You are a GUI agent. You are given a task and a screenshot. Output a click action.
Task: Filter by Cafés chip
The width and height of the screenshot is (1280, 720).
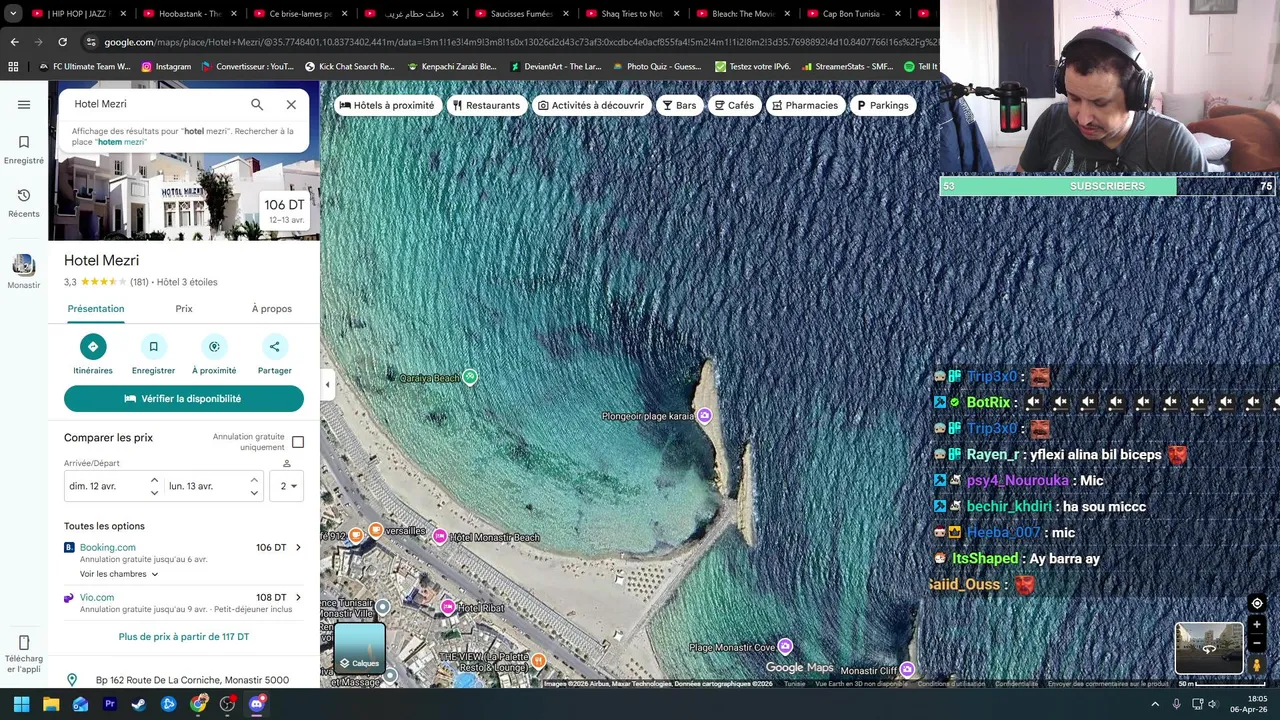(x=734, y=105)
